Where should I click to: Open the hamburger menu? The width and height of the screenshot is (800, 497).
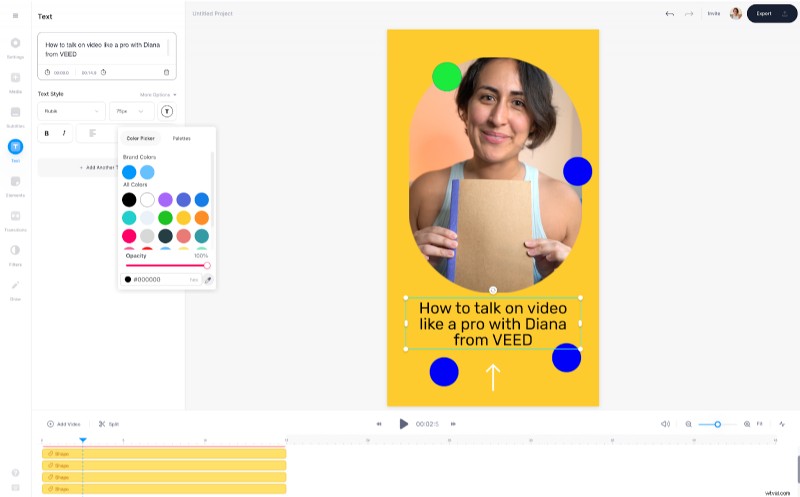[15, 16]
